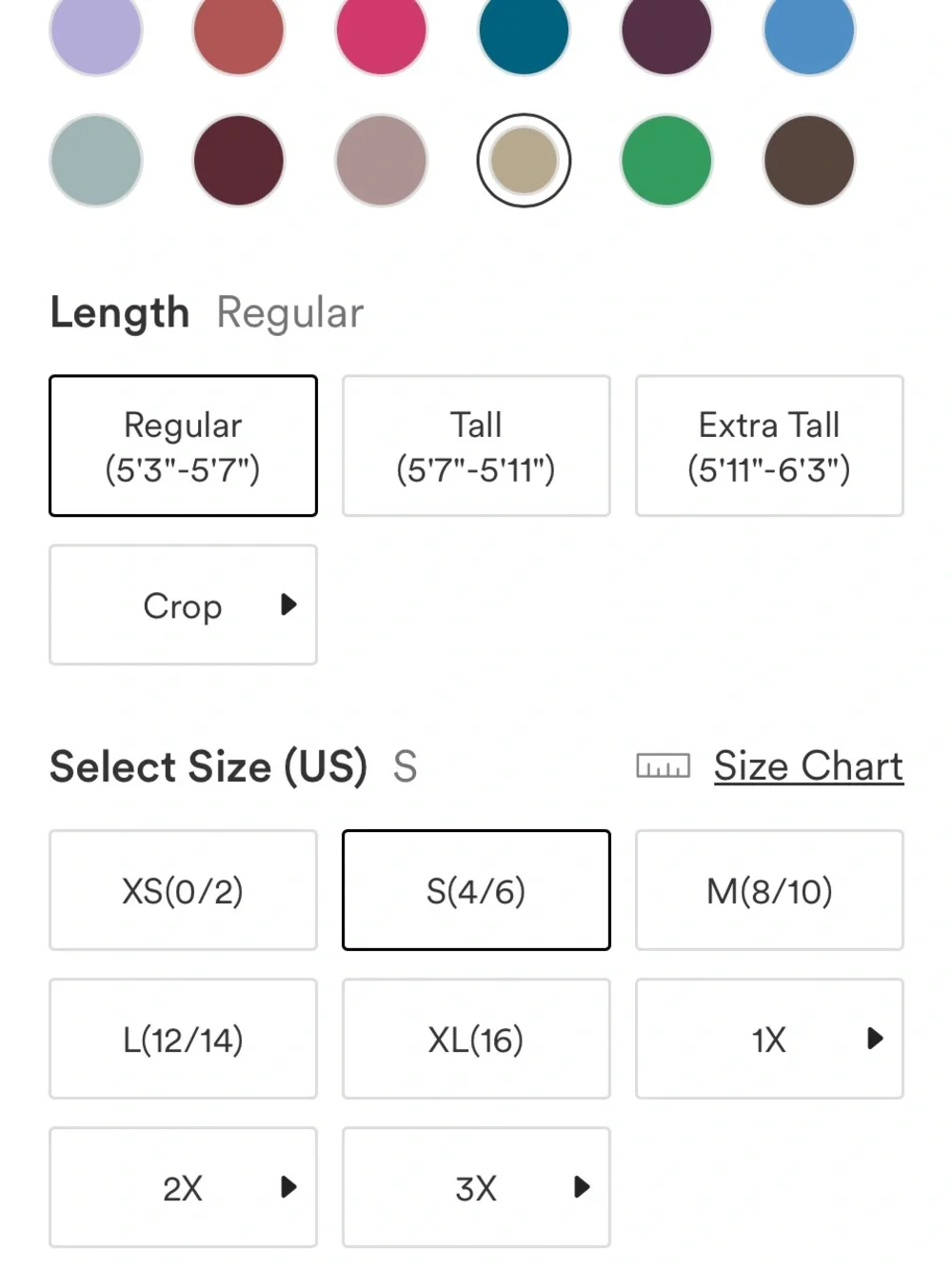The image size is (952, 1269).
Task: Pick the dark brown color swatch
Action: pos(809,160)
